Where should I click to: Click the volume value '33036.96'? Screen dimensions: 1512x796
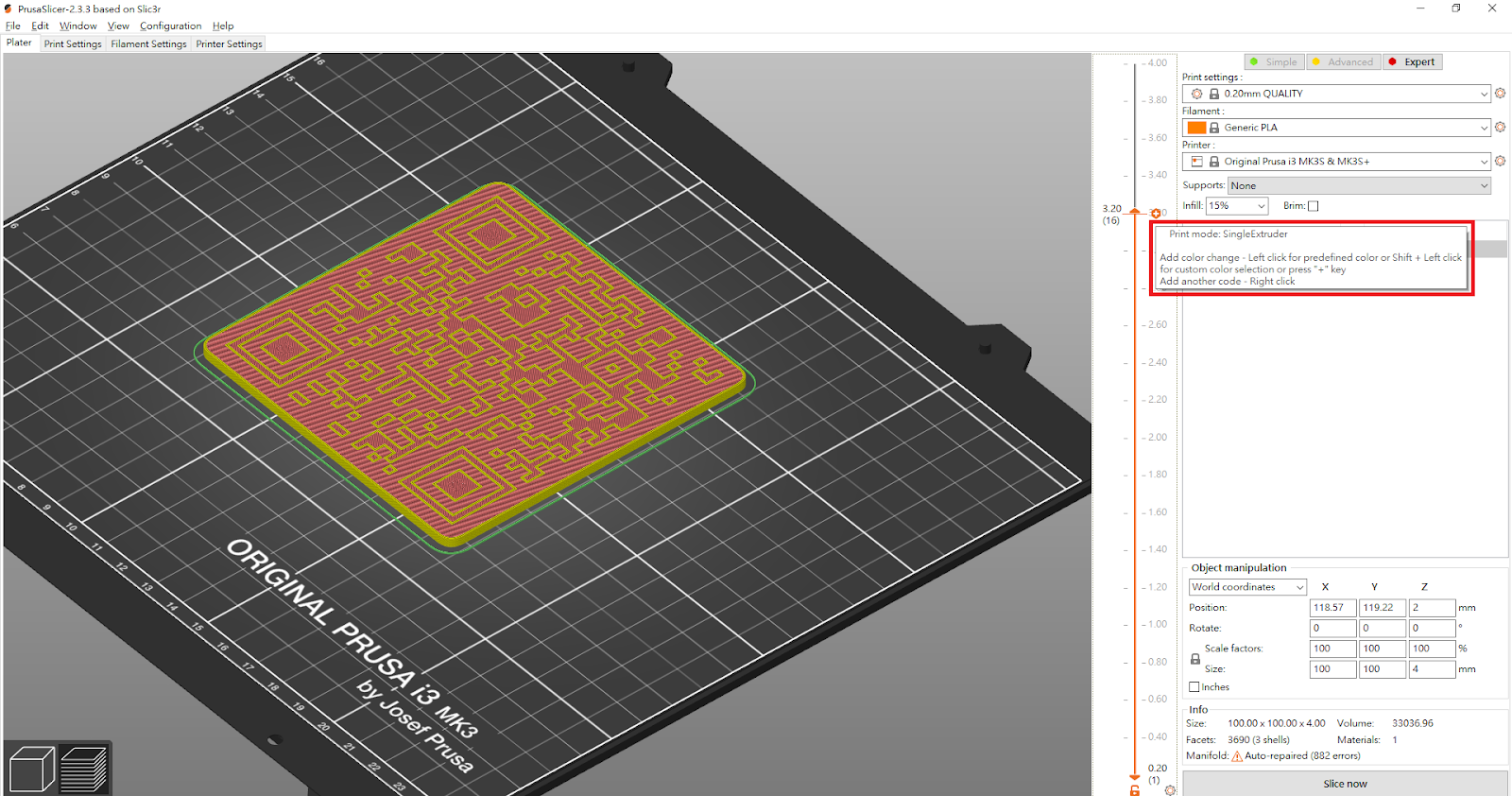tap(1413, 723)
